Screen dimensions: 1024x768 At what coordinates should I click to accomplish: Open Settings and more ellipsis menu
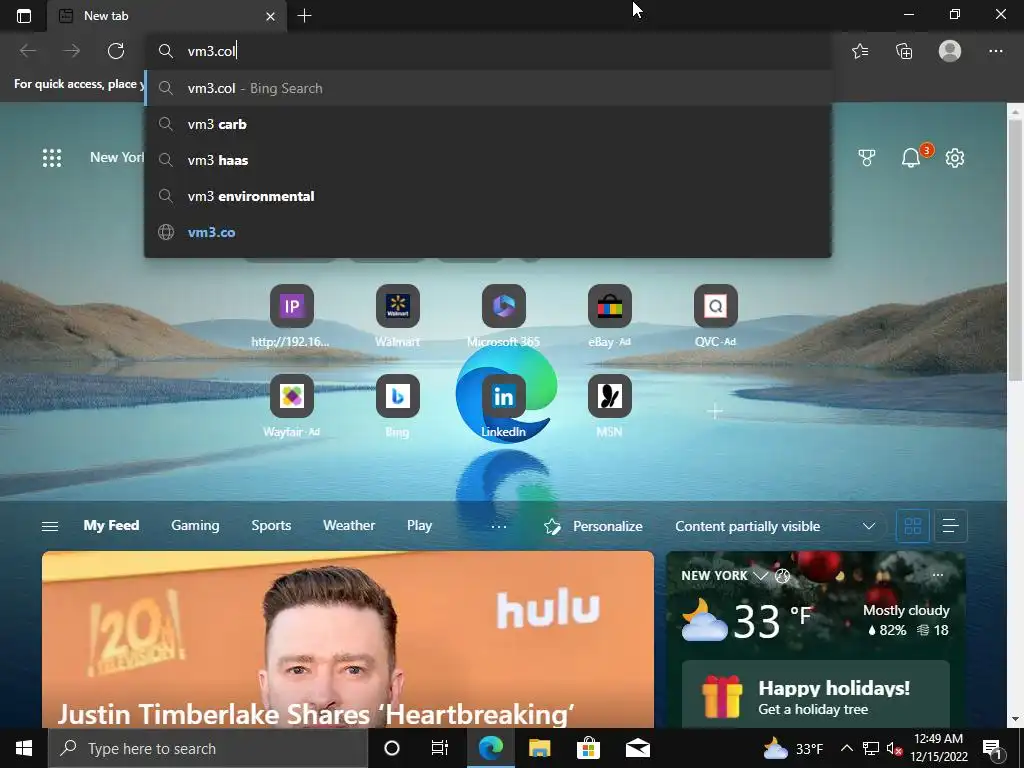(995, 51)
